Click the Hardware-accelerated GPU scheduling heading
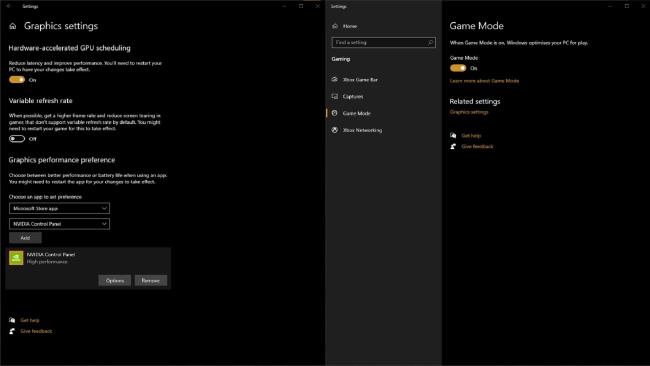 coord(70,48)
